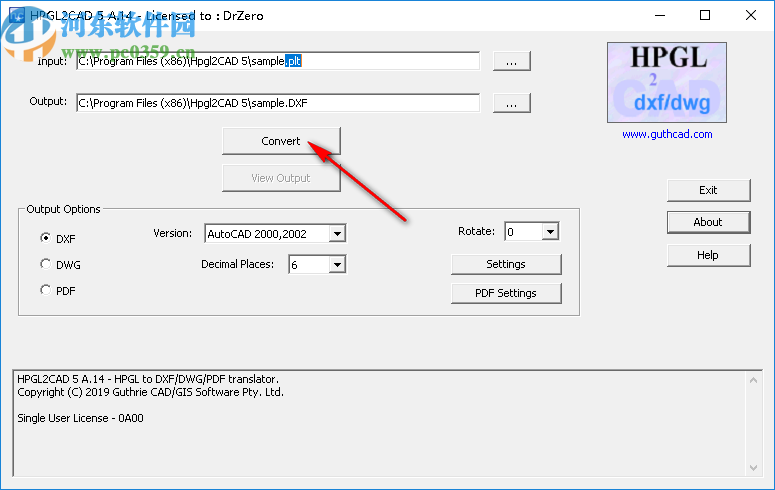The image size is (775, 490).
Task: Click the 'Single User License - 0A00' log line
Action: pyautogui.click(x=81, y=418)
